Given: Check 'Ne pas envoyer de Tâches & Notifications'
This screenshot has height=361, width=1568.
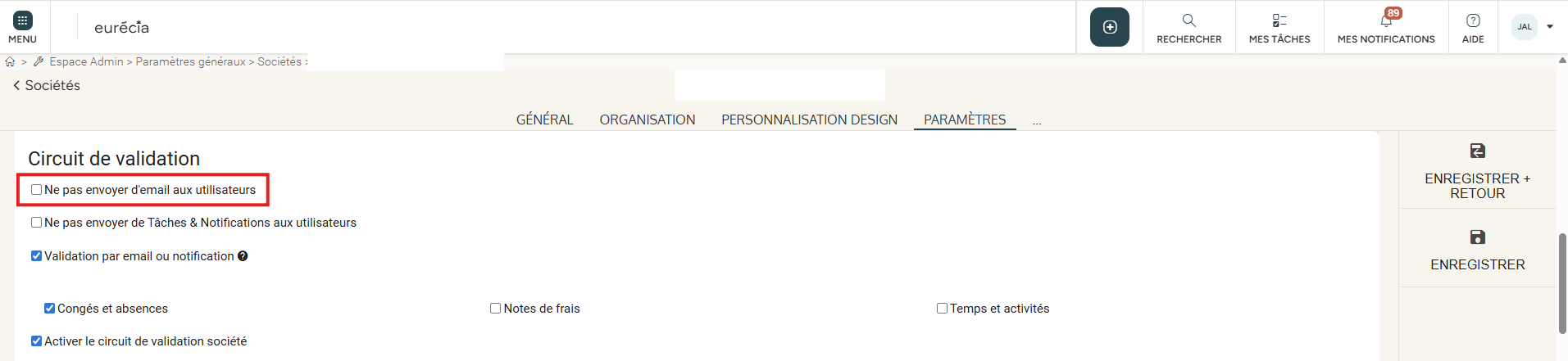Looking at the screenshot, I should click(37, 223).
